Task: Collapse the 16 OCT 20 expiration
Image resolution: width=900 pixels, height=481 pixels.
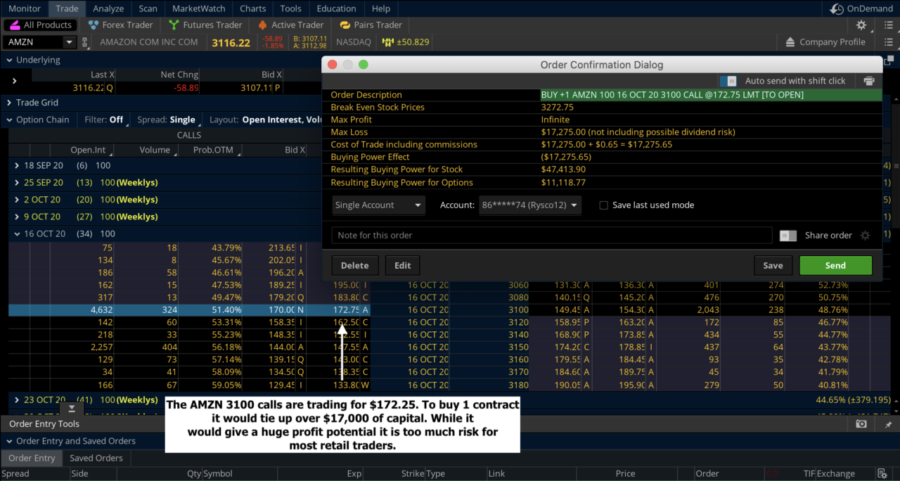Action: click(x=17, y=234)
